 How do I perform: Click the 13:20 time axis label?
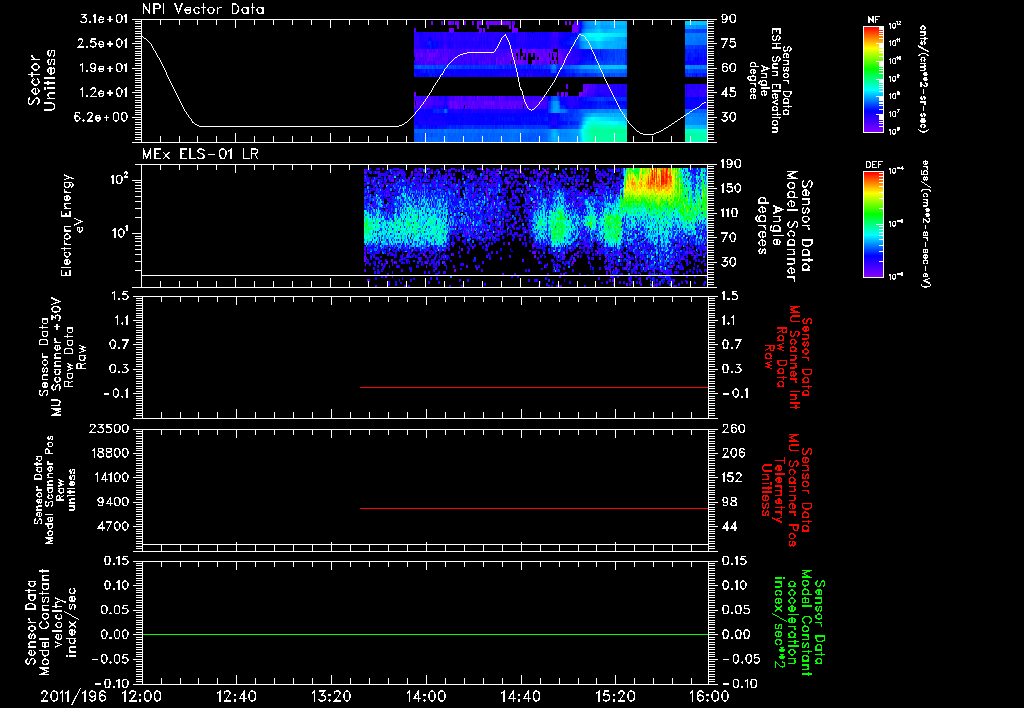click(x=331, y=696)
